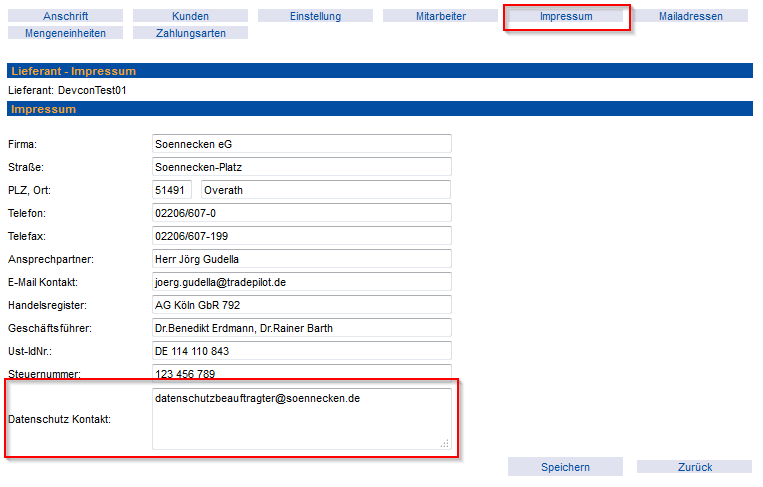This screenshot has height=487, width=763.
Task: Select the PLZ field showing 51491
Action: coord(171,190)
